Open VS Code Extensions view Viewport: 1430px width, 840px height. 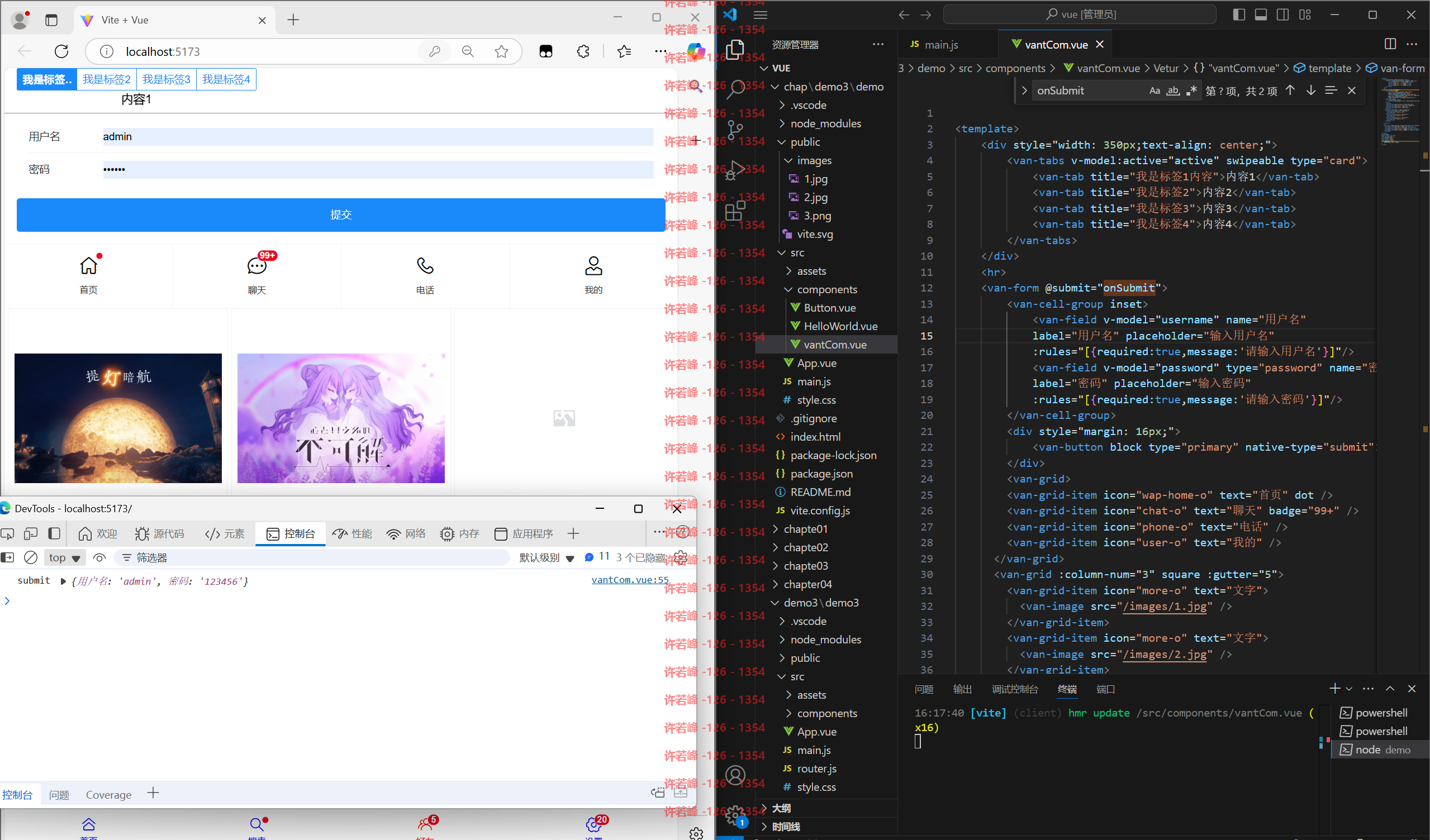tap(735, 211)
